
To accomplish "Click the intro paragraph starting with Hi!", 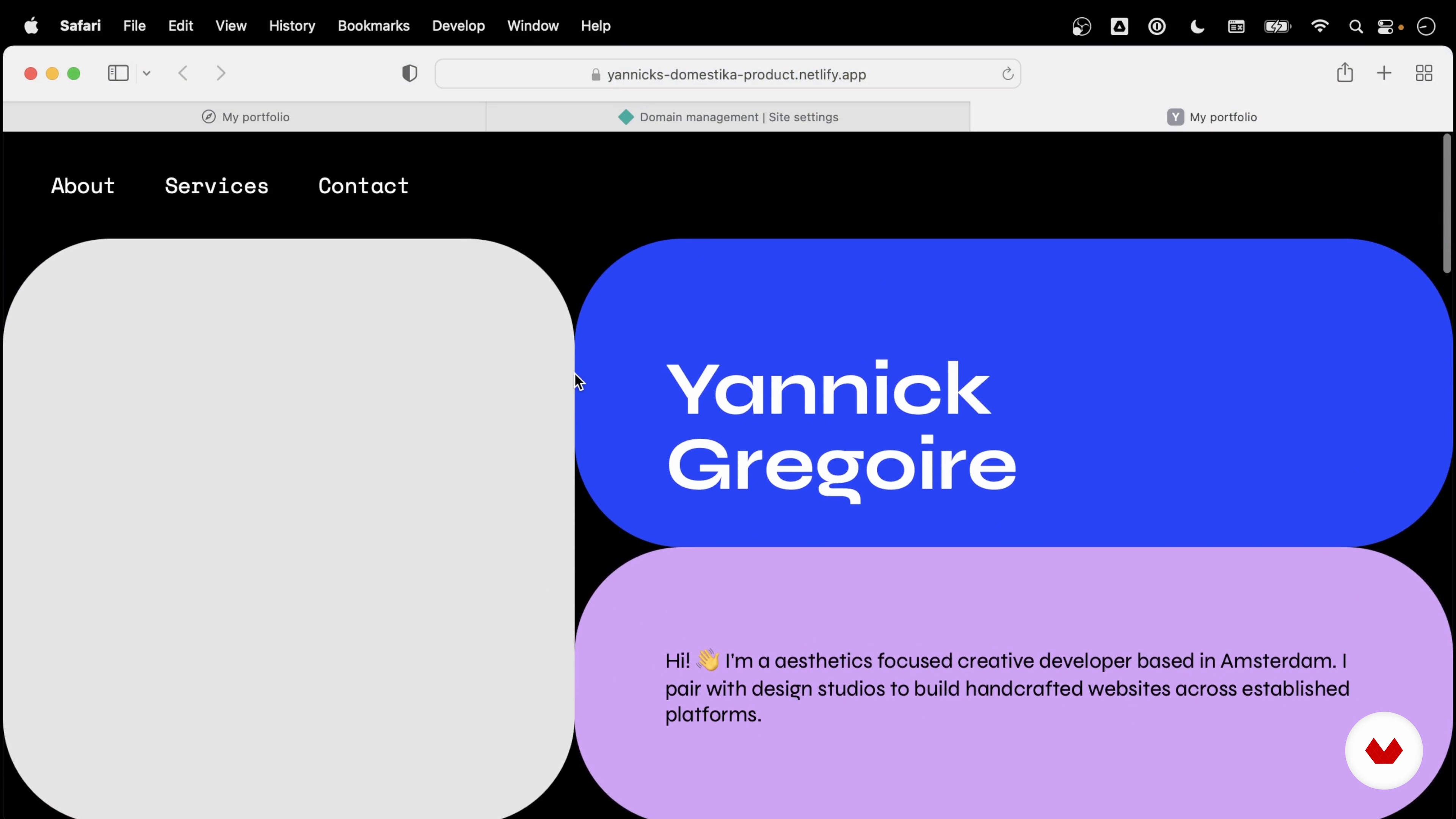I will pyautogui.click(x=1007, y=688).
